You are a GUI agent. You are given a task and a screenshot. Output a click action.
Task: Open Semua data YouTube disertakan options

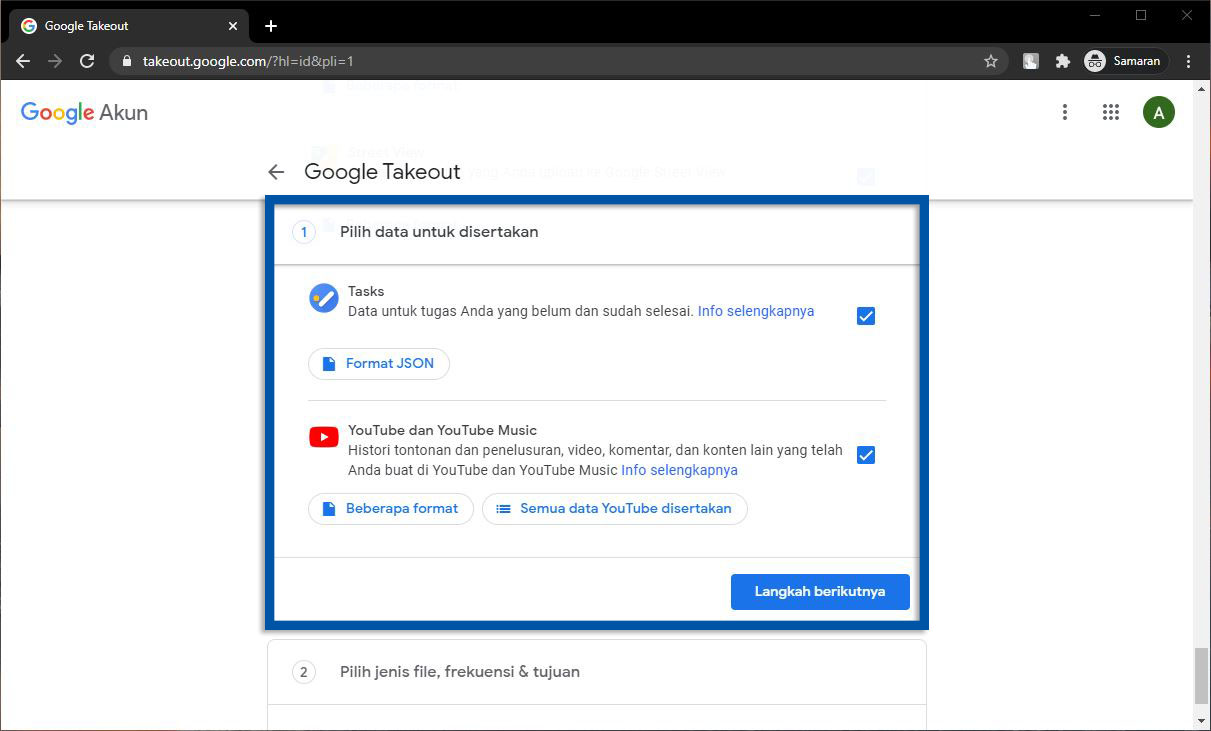(614, 508)
